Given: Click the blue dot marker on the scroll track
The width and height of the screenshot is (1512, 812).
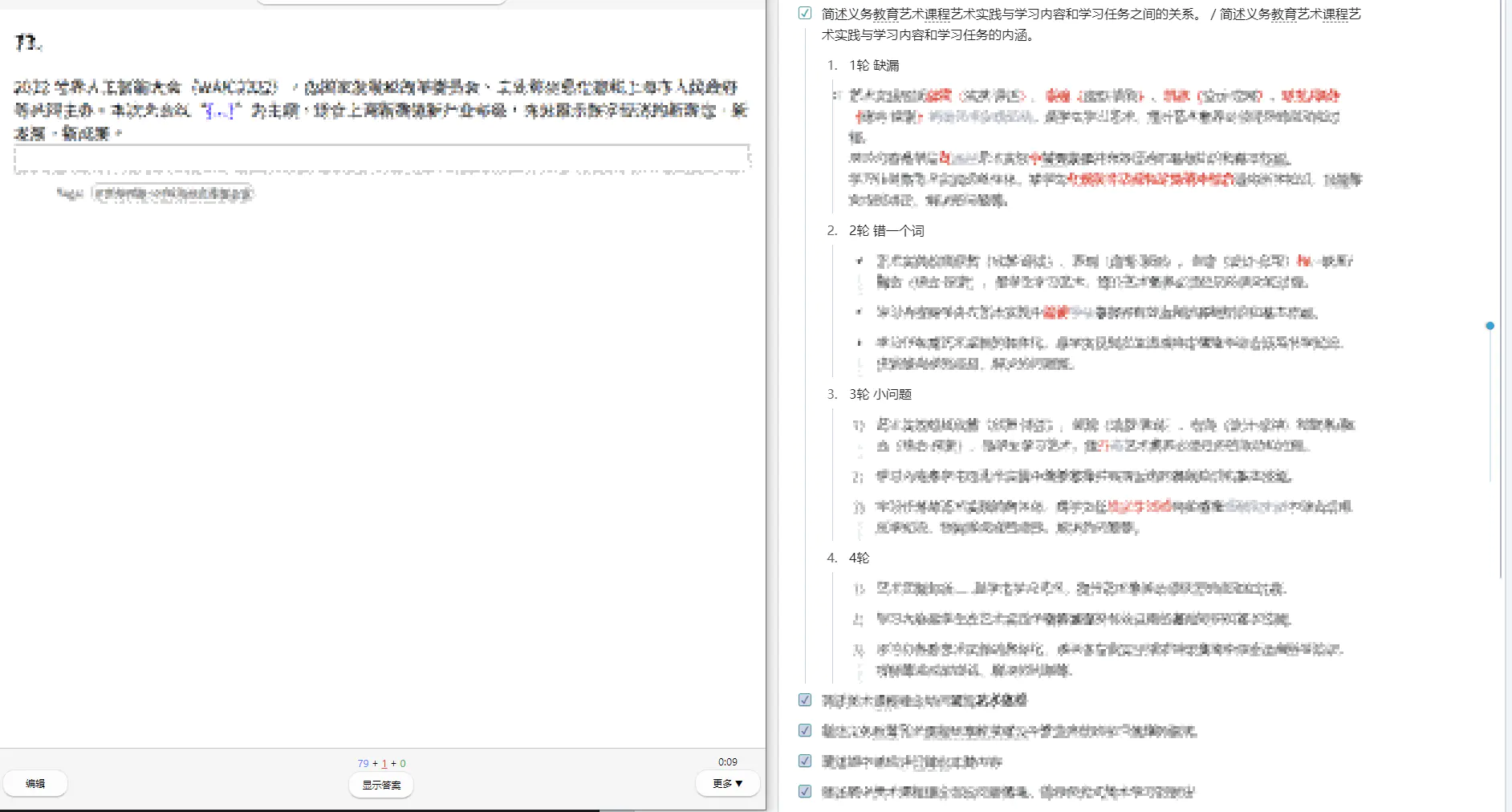Looking at the screenshot, I should 1490,326.
